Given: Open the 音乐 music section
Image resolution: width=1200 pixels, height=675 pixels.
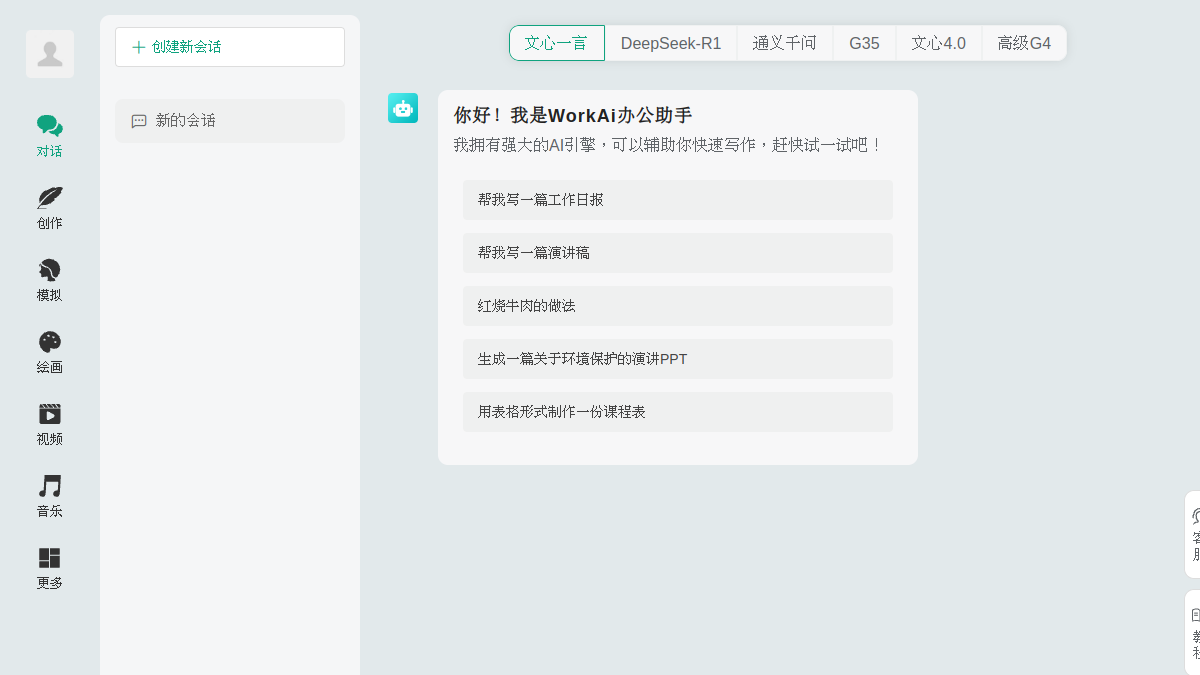Looking at the screenshot, I should click(x=50, y=497).
